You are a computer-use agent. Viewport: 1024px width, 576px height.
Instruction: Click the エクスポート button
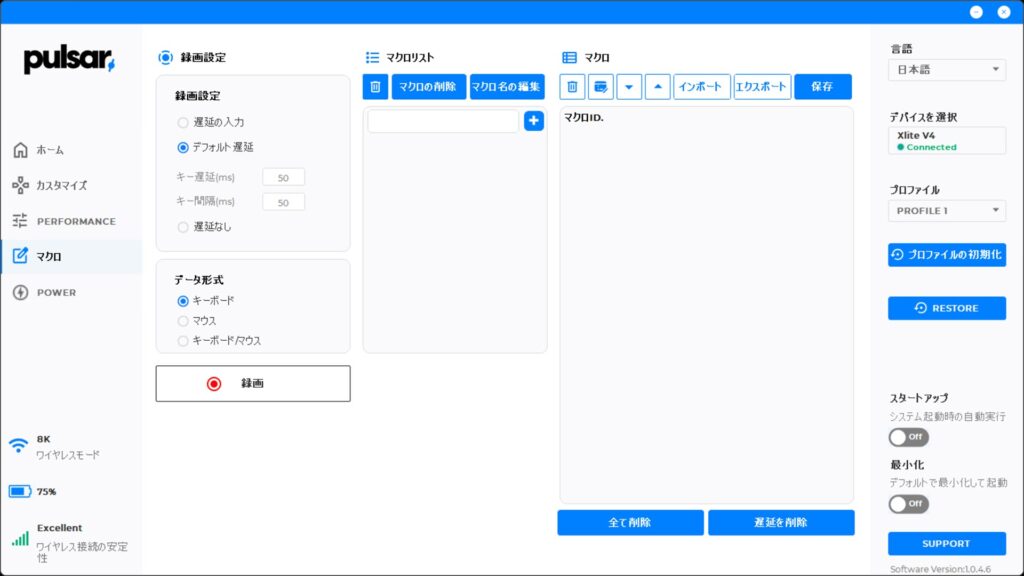point(761,87)
